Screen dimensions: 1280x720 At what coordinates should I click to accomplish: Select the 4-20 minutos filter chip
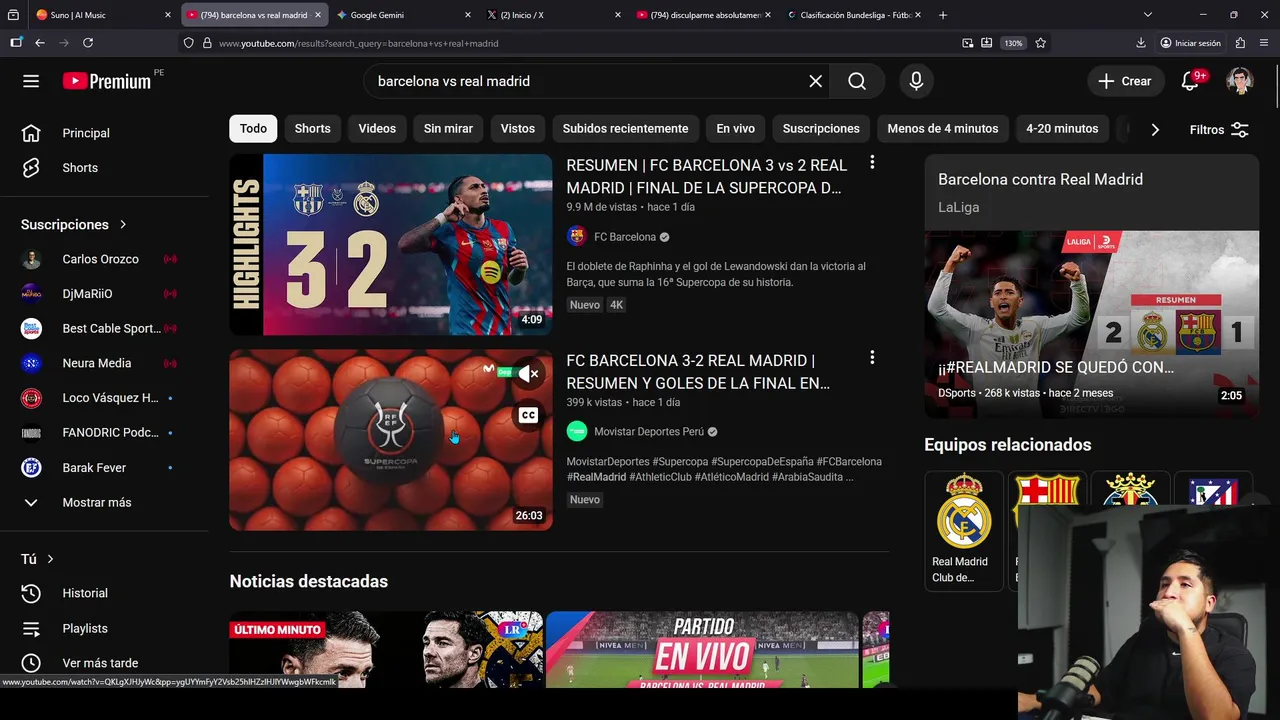click(x=1062, y=128)
